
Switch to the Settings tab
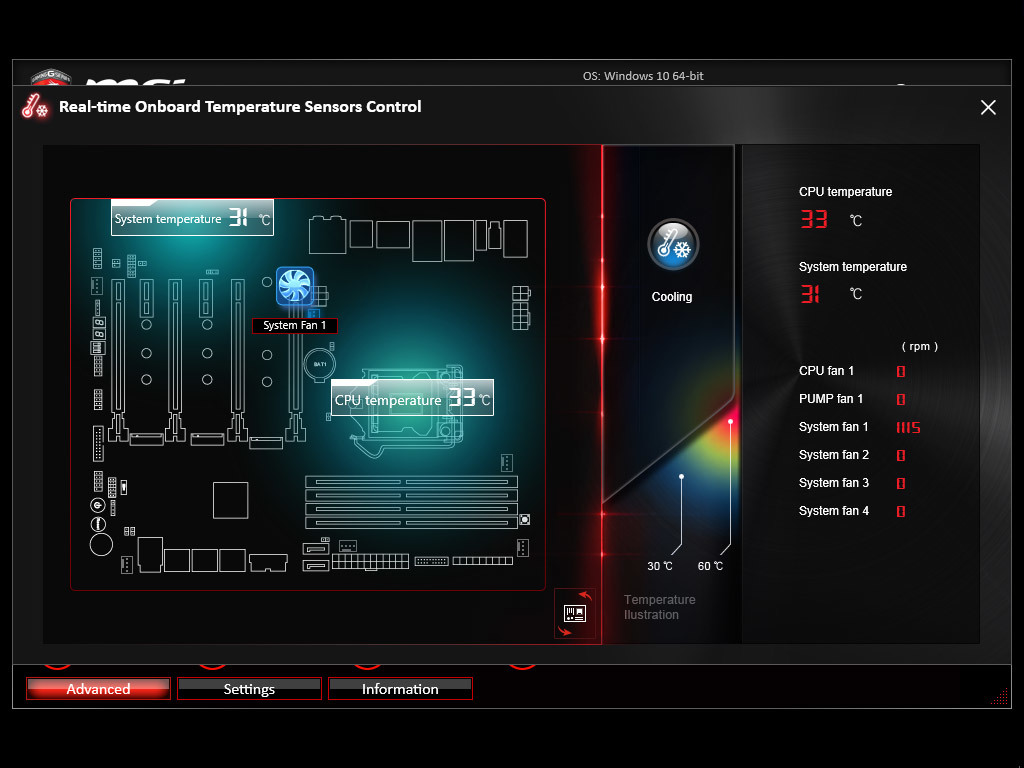click(x=248, y=688)
